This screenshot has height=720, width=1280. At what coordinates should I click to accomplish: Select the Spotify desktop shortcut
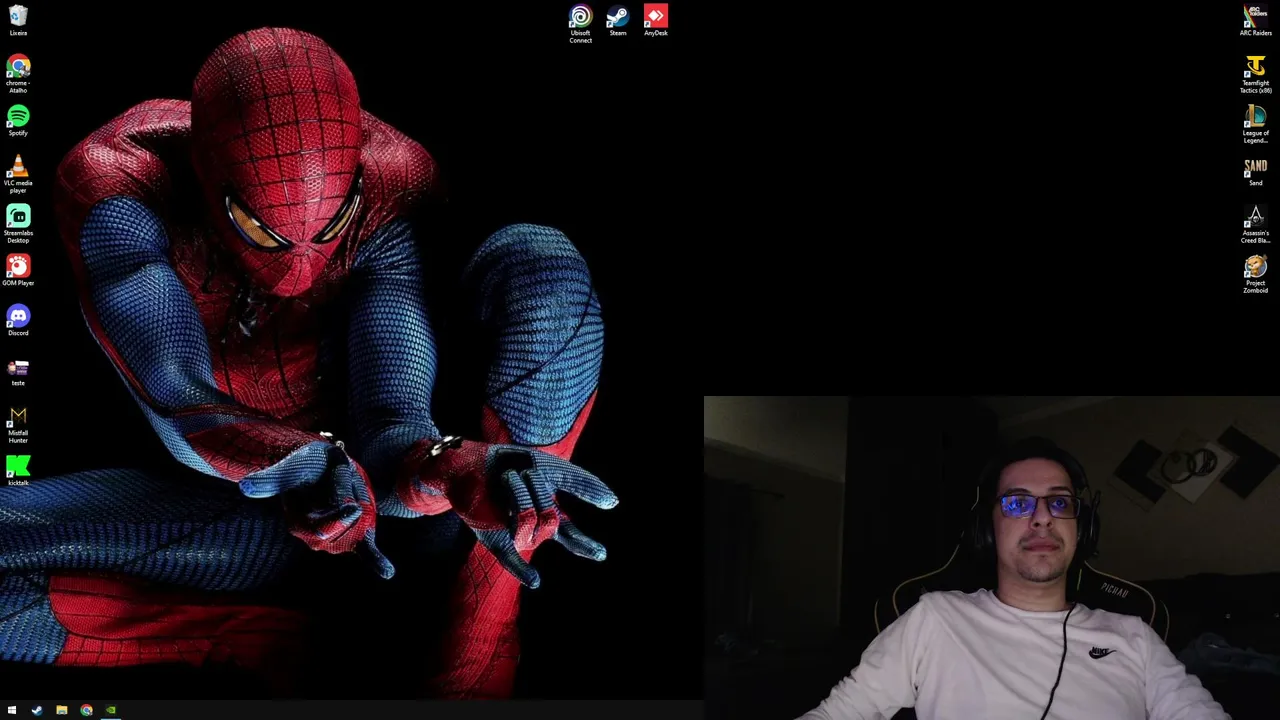pyautogui.click(x=18, y=120)
